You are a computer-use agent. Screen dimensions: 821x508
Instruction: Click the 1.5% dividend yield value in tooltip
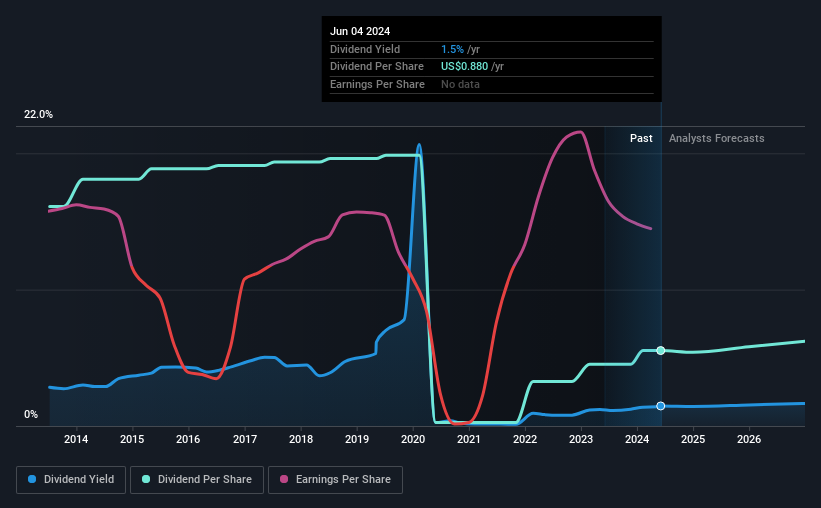tap(452, 49)
